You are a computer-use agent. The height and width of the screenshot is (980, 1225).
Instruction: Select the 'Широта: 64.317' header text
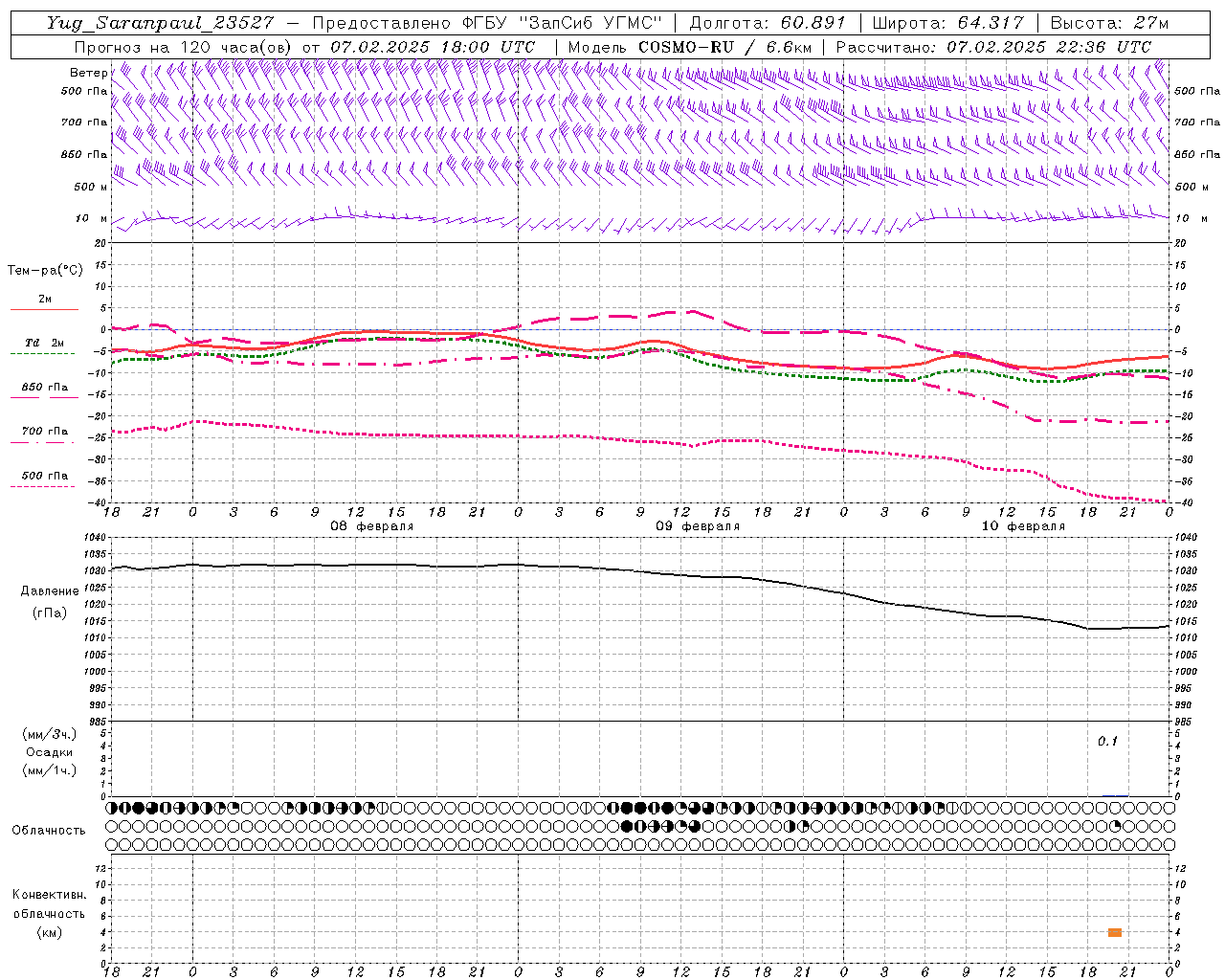tap(947, 23)
